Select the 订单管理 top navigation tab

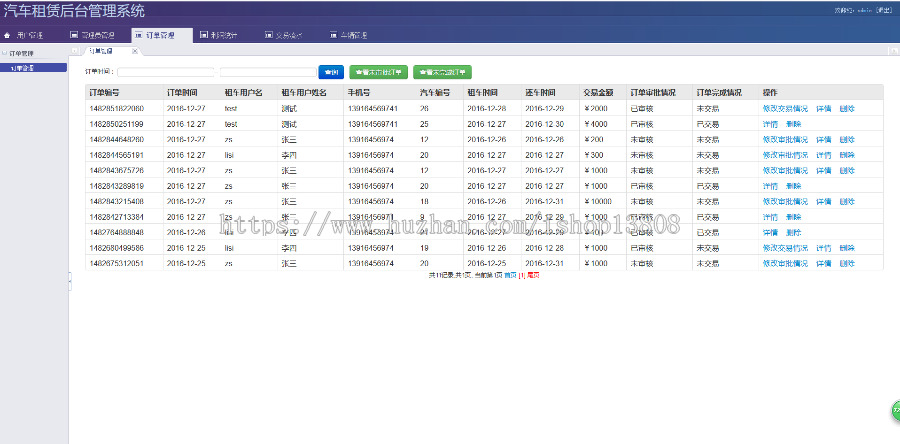click(161, 35)
